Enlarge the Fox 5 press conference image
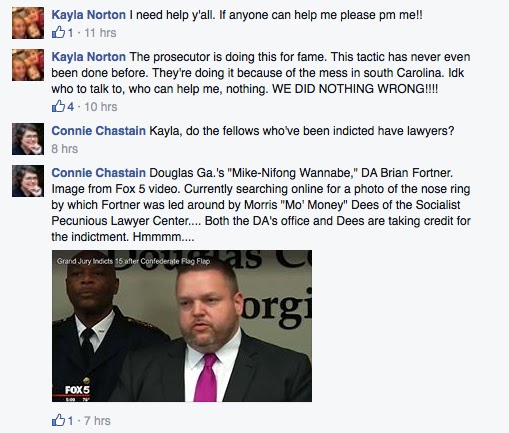Image resolution: width=509 pixels, height=433 pixels. tap(182, 326)
